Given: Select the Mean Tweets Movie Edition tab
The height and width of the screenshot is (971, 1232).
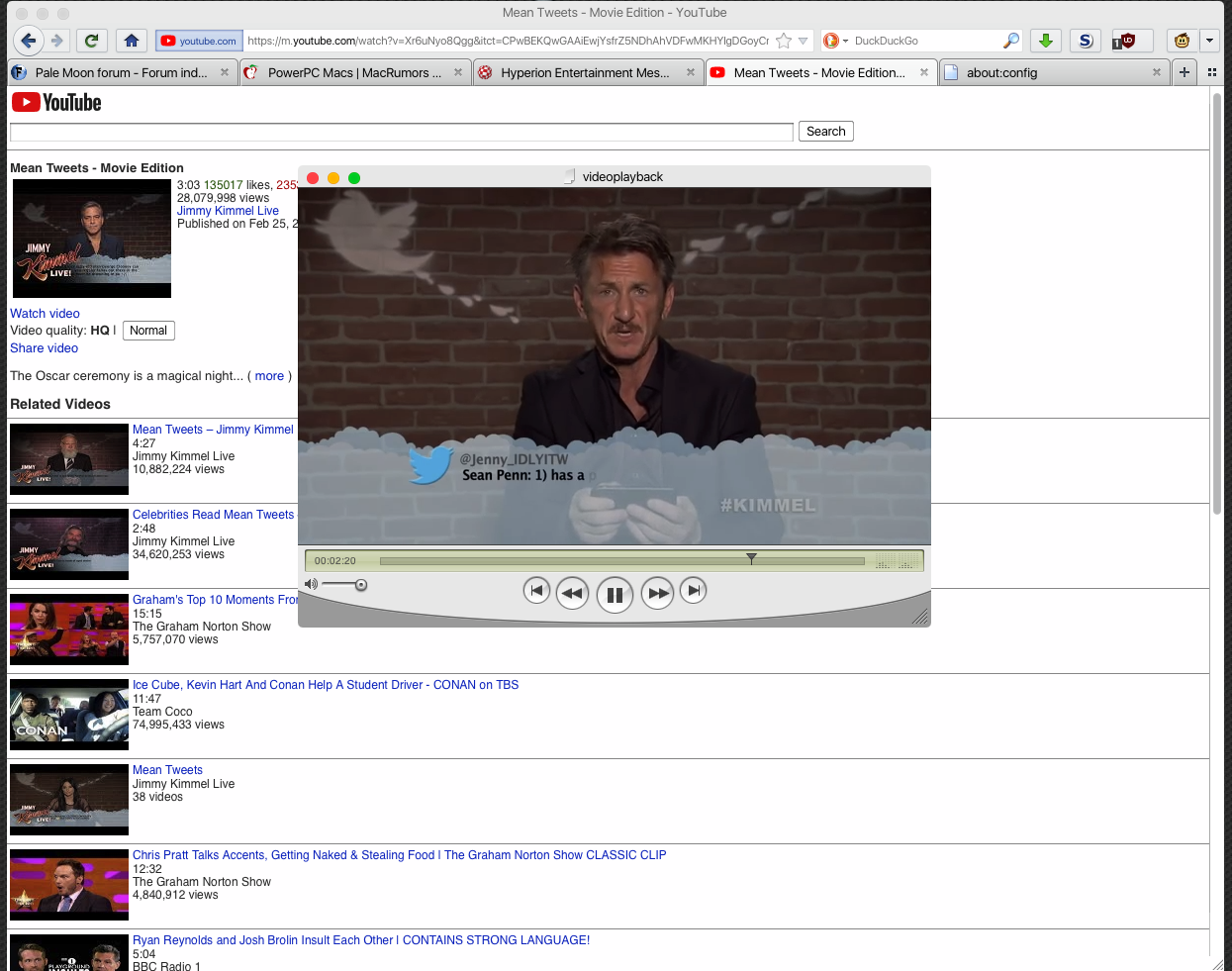Looking at the screenshot, I should (x=819, y=72).
